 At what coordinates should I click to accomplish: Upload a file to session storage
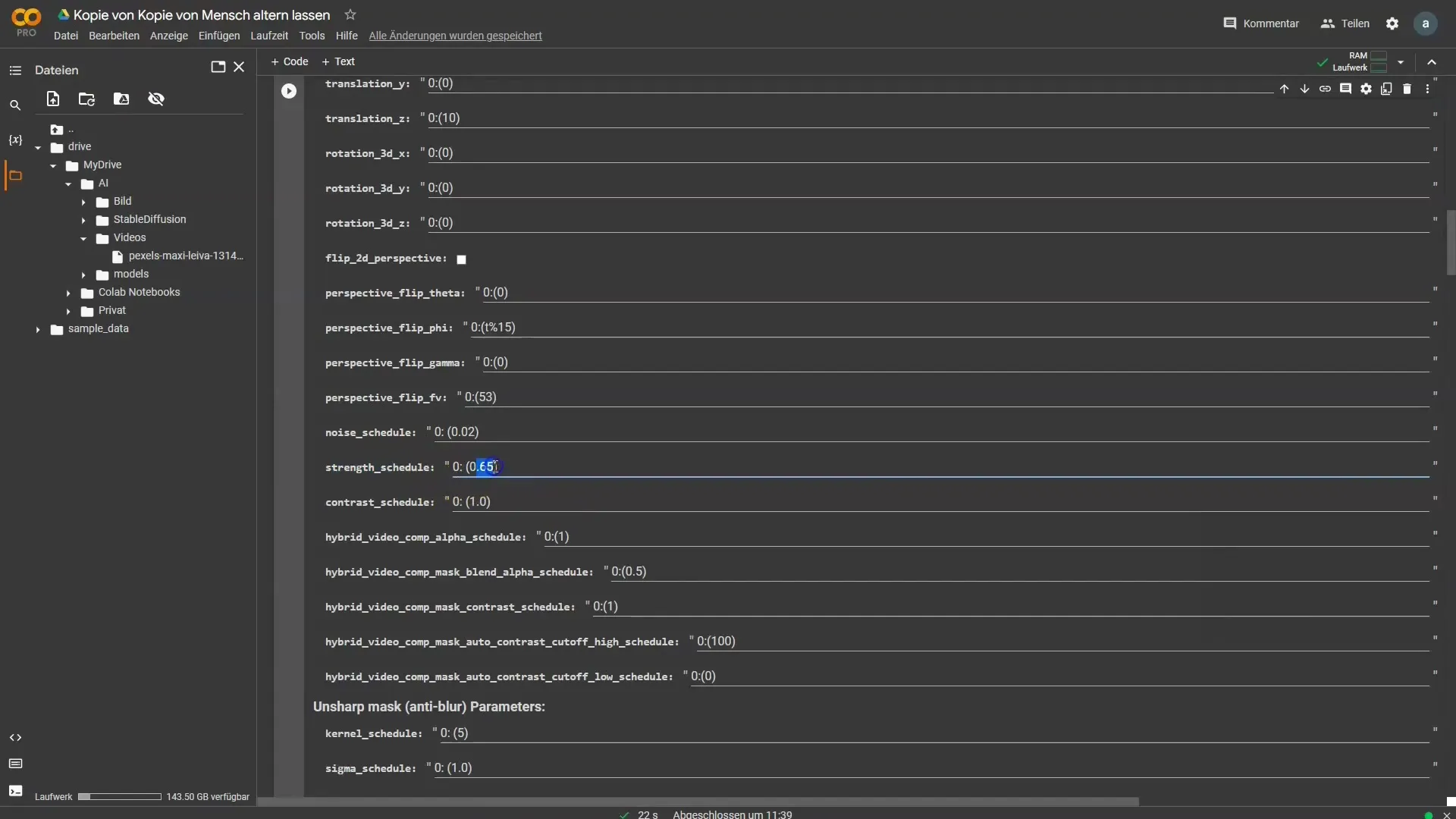pyautogui.click(x=52, y=99)
